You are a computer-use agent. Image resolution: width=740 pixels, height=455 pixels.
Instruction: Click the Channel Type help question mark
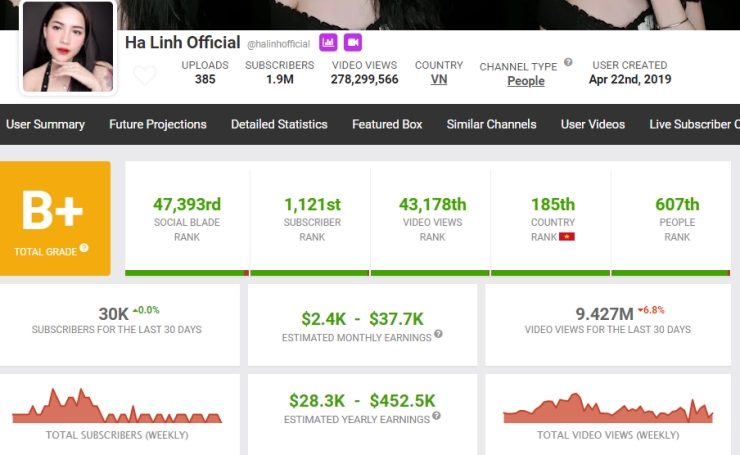(x=568, y=62)
